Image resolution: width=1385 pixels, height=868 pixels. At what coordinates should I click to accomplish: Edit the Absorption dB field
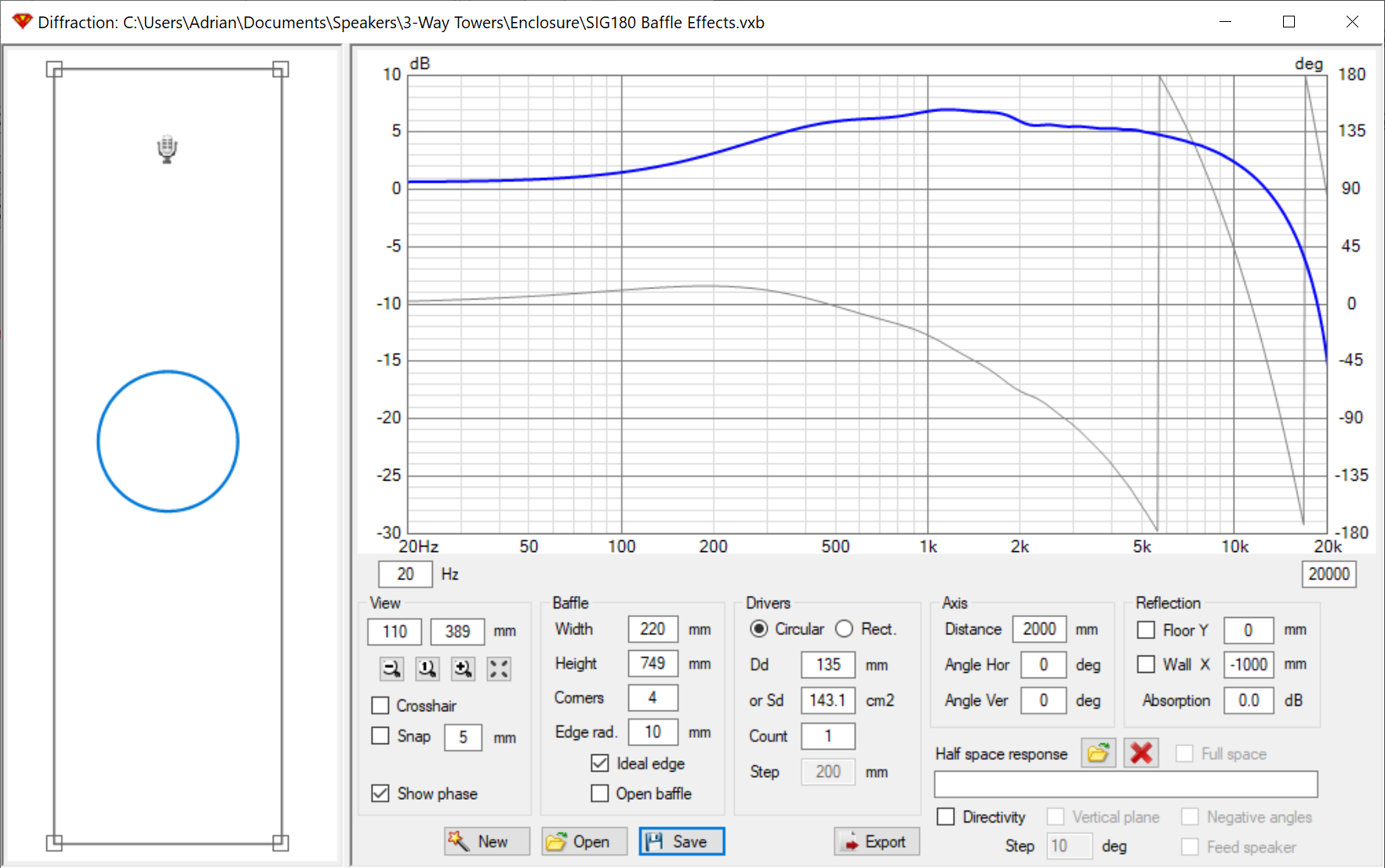click(1249, 700)
